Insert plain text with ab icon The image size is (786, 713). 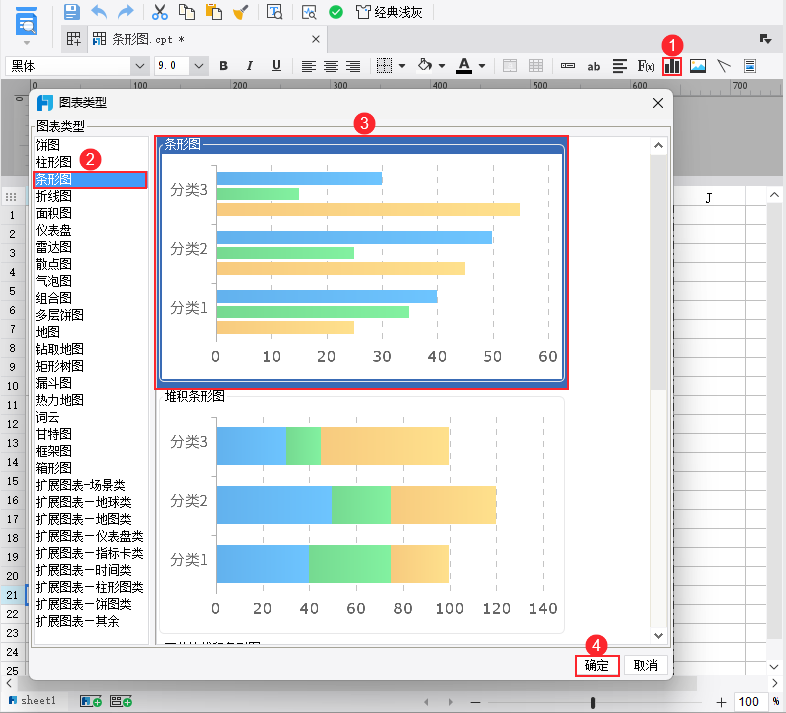[x=594, y=66]
